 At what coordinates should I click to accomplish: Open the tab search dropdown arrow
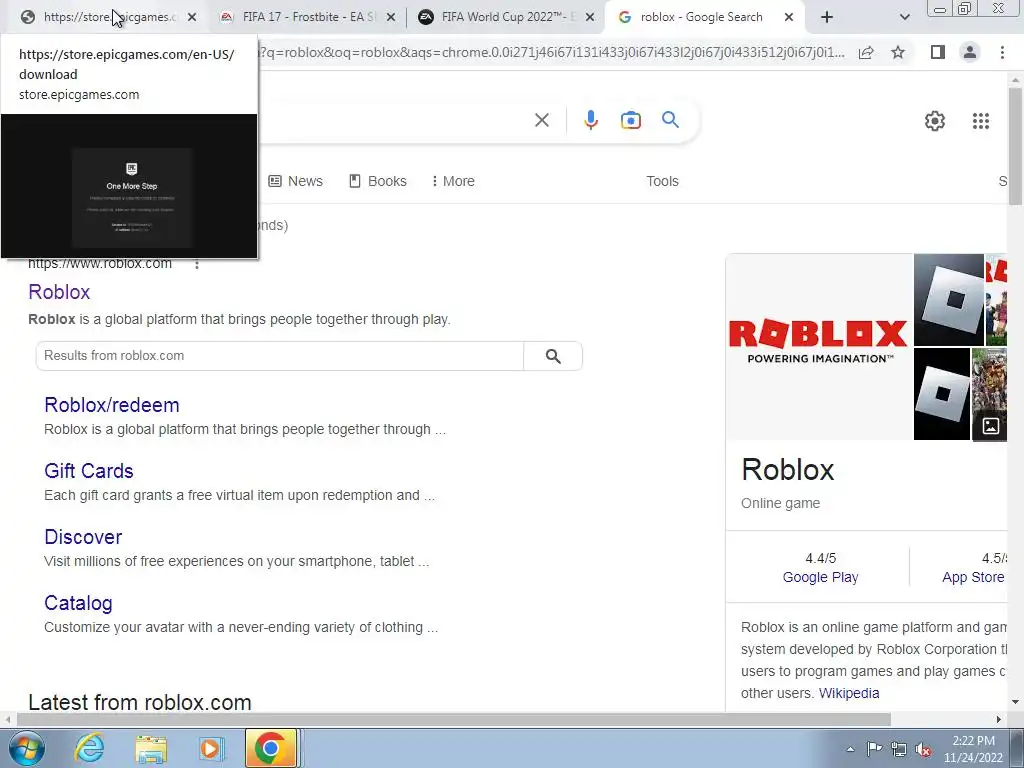pyautogui.click(x=904, y=18)
